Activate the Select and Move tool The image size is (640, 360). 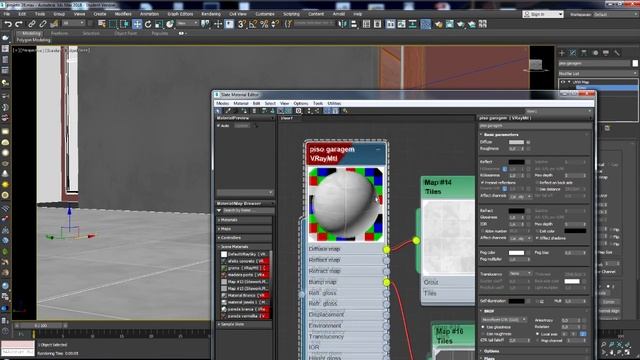tap(137, 24)
